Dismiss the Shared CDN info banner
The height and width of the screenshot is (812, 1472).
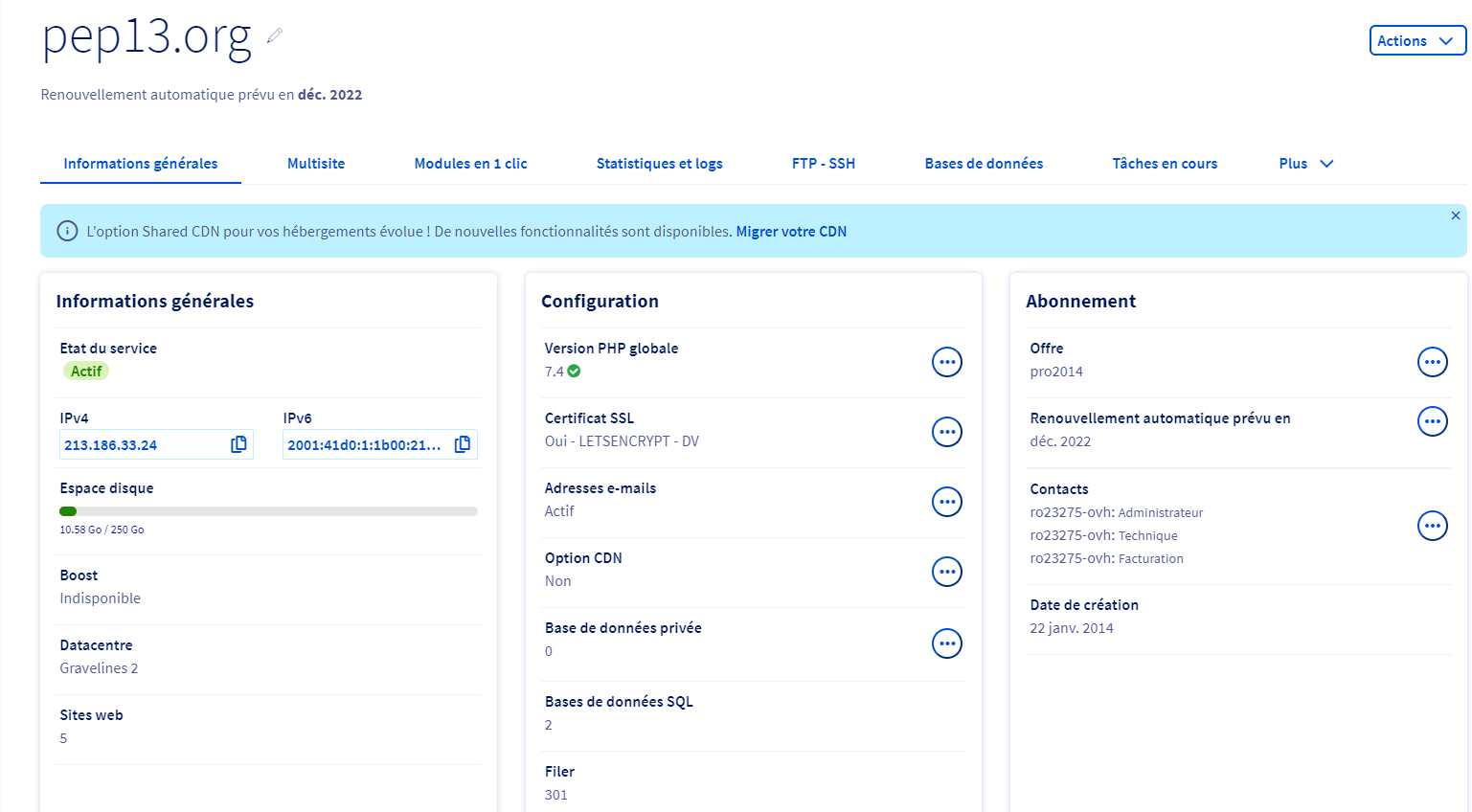pos(1456,215)
